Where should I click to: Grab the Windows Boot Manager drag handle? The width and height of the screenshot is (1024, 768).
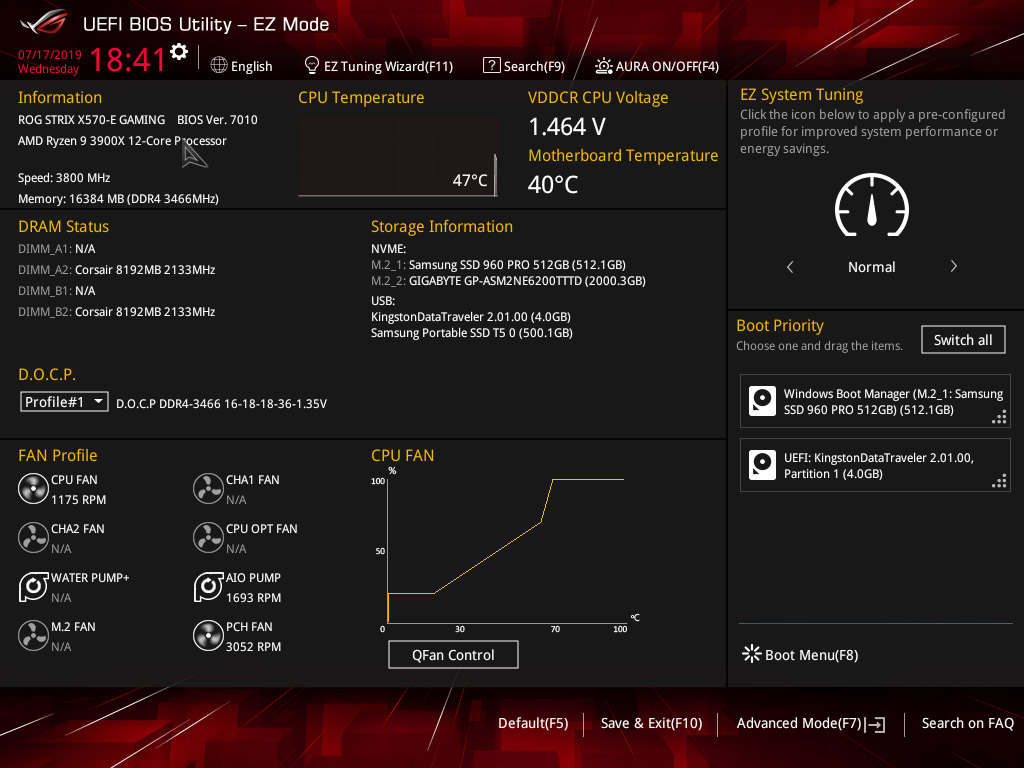(999, 417)
